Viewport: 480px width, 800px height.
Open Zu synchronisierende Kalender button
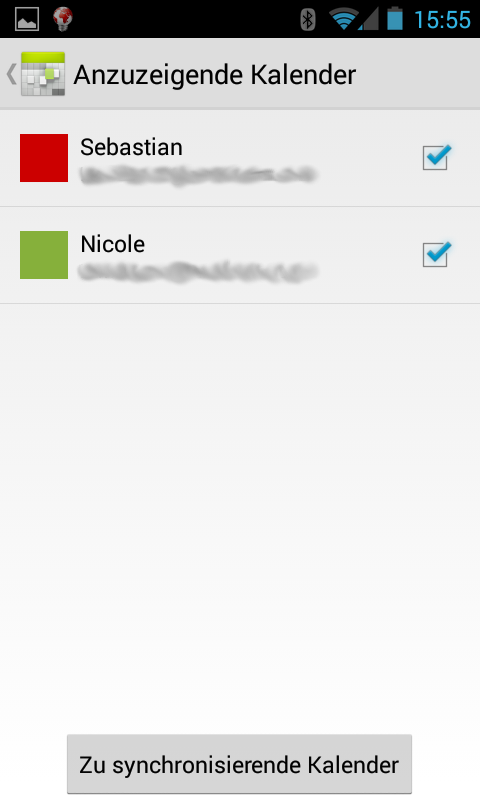click(x=239, y=764)
